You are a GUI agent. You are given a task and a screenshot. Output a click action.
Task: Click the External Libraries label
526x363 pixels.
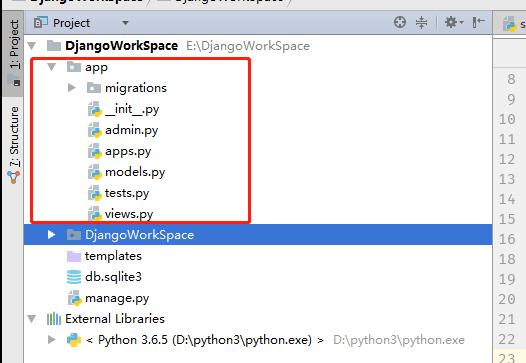[x=115, y=319]
